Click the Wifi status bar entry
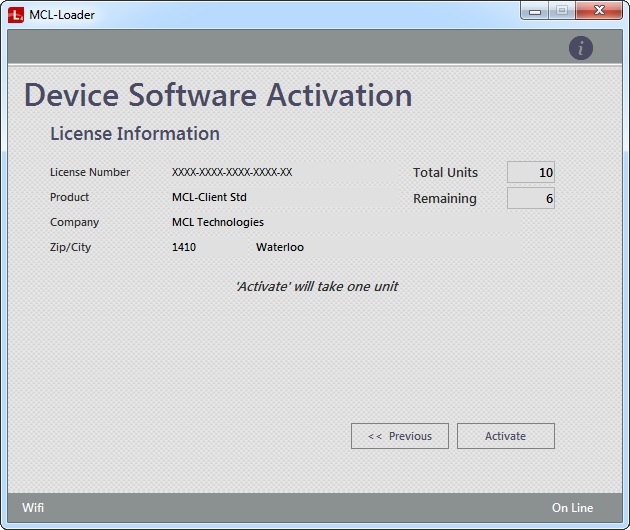Screen dimensions: 630x530 (x=33, y=507)
